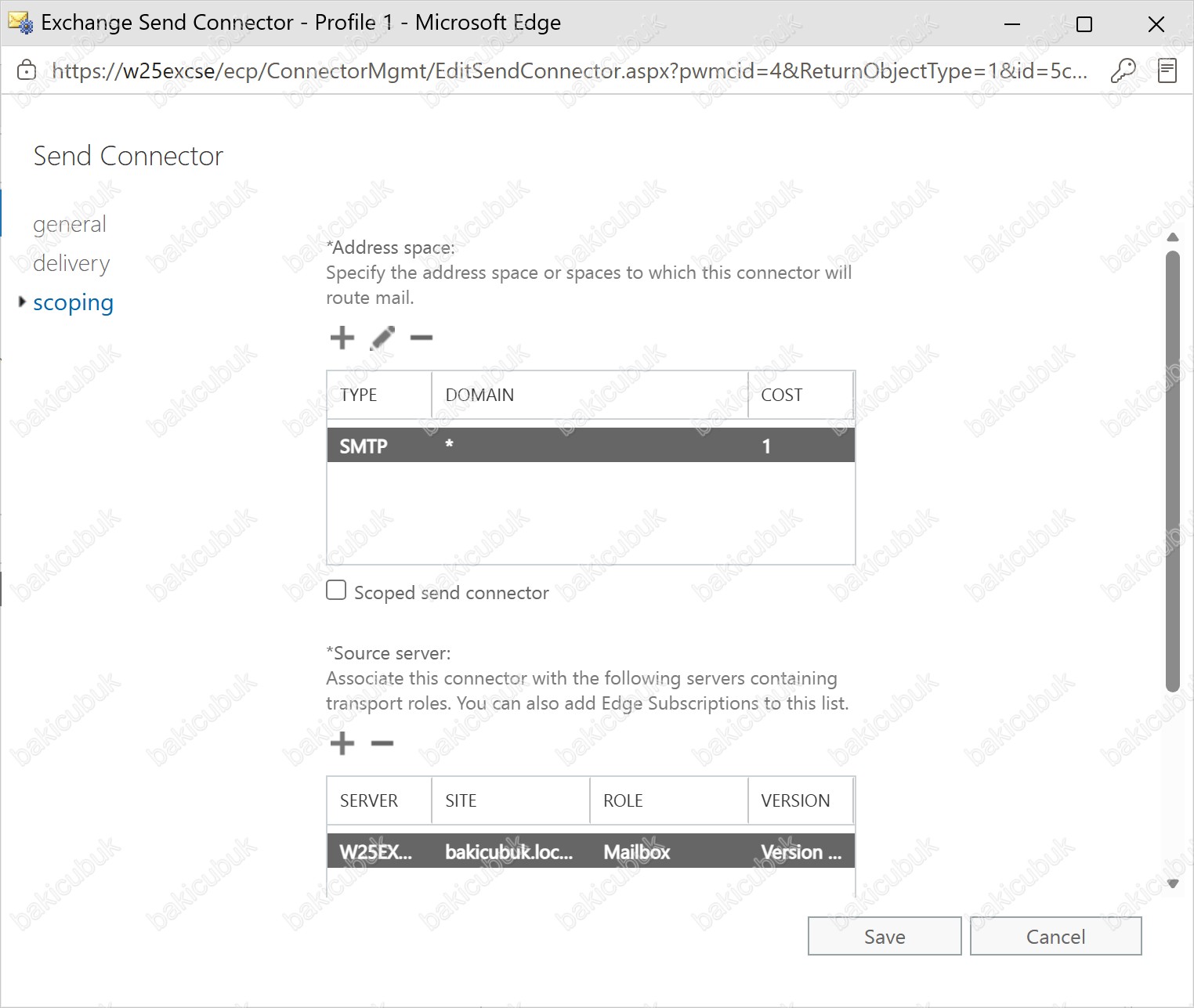This screenshot has height=1008, width=1194.
Task: Click the cost value 1 cell
Action: tap(766, 446)
